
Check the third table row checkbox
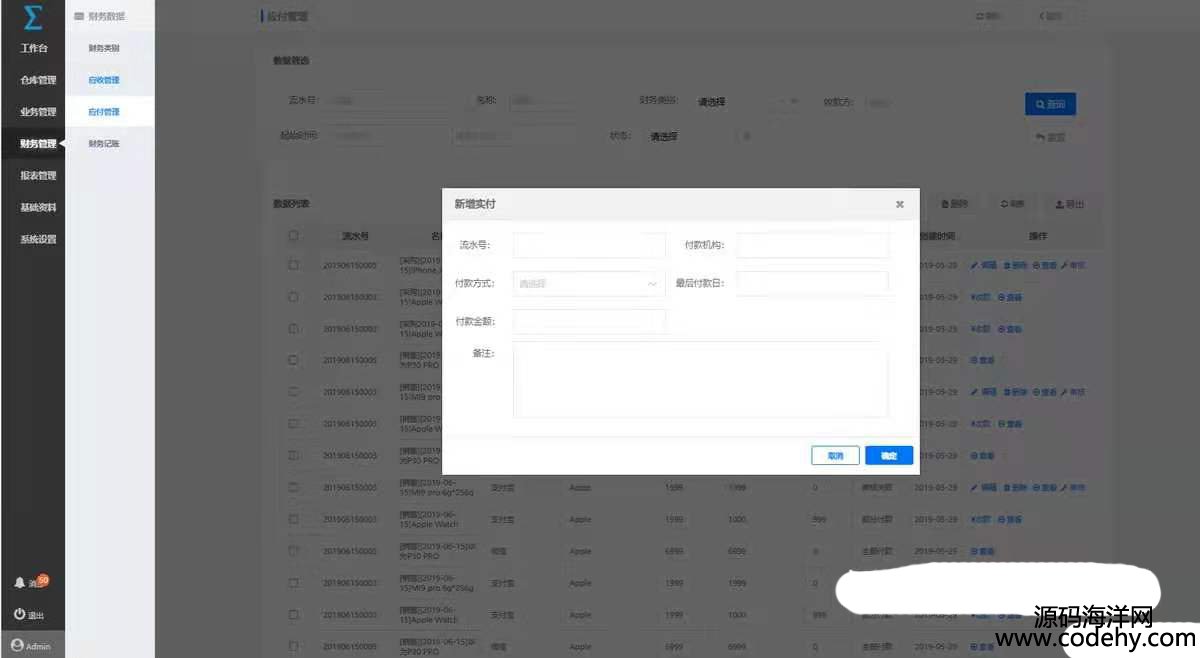coord(293,329)
